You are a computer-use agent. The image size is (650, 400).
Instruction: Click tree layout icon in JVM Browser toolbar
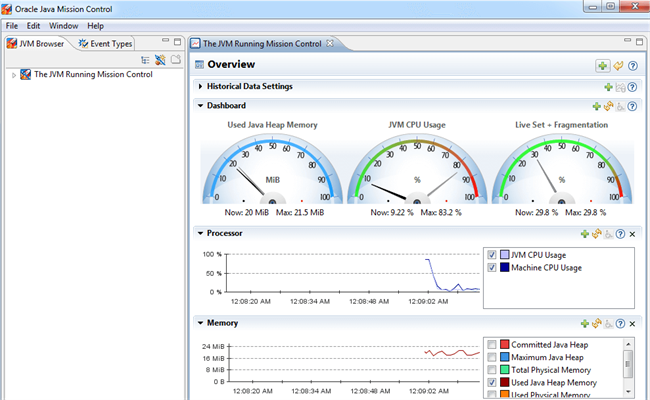pos(146,60)
